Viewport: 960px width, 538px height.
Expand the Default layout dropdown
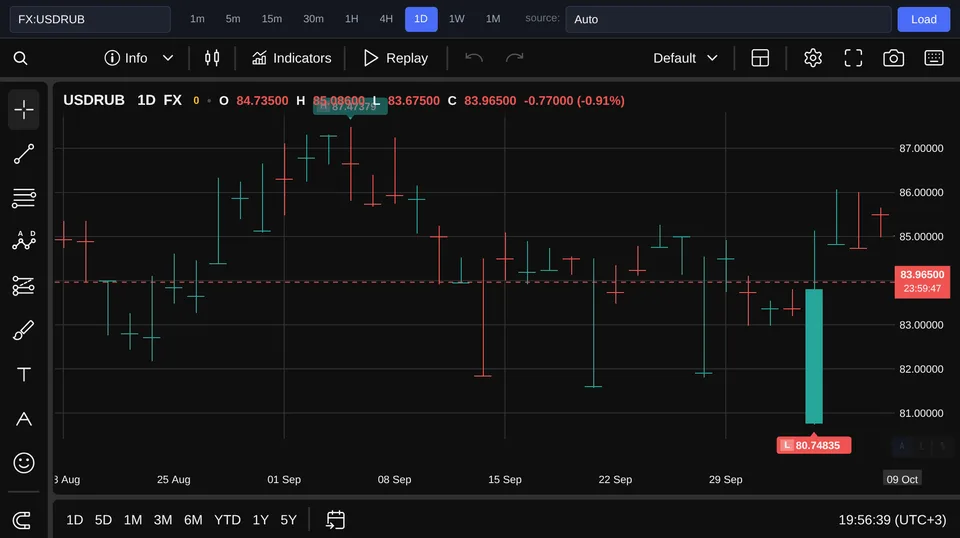pyautogui.click(x=685, y=58)
